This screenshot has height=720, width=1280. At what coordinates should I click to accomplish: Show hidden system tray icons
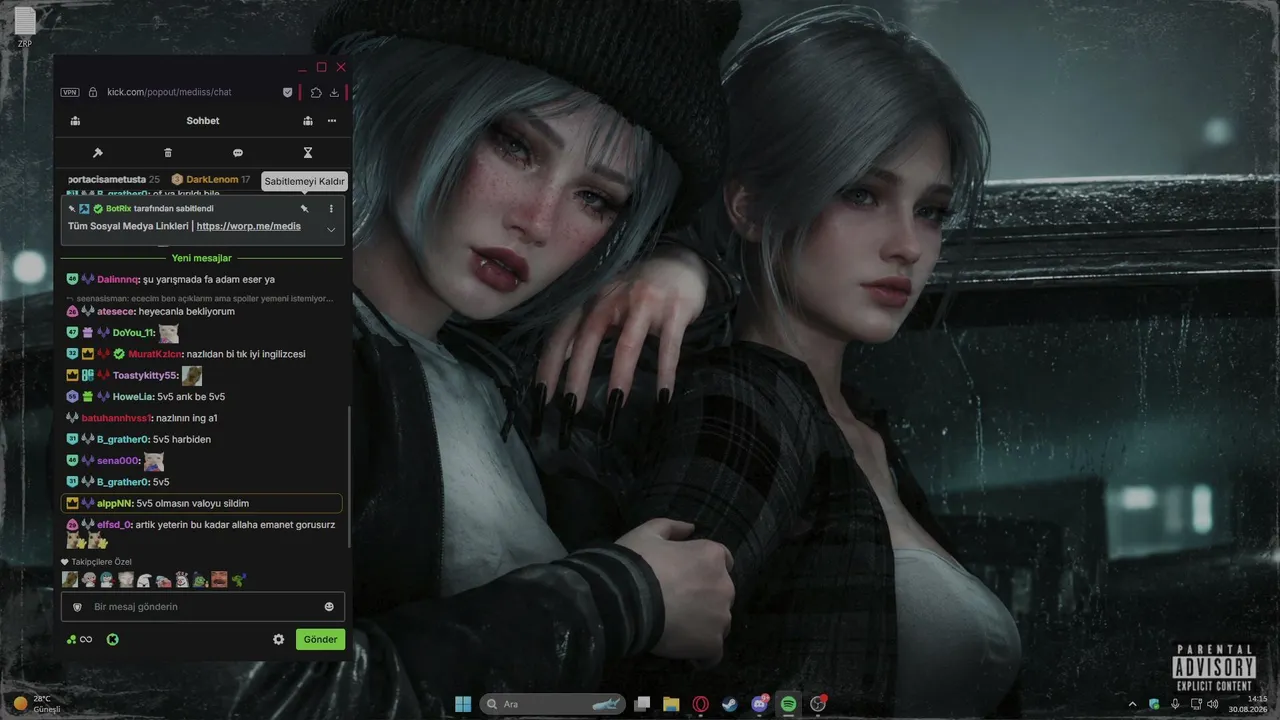[1132, 704]
